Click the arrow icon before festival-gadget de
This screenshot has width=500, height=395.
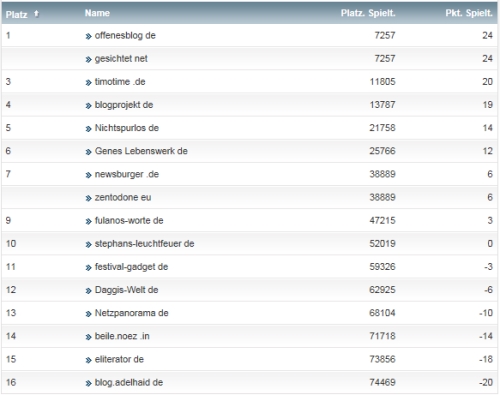(88, 268)
